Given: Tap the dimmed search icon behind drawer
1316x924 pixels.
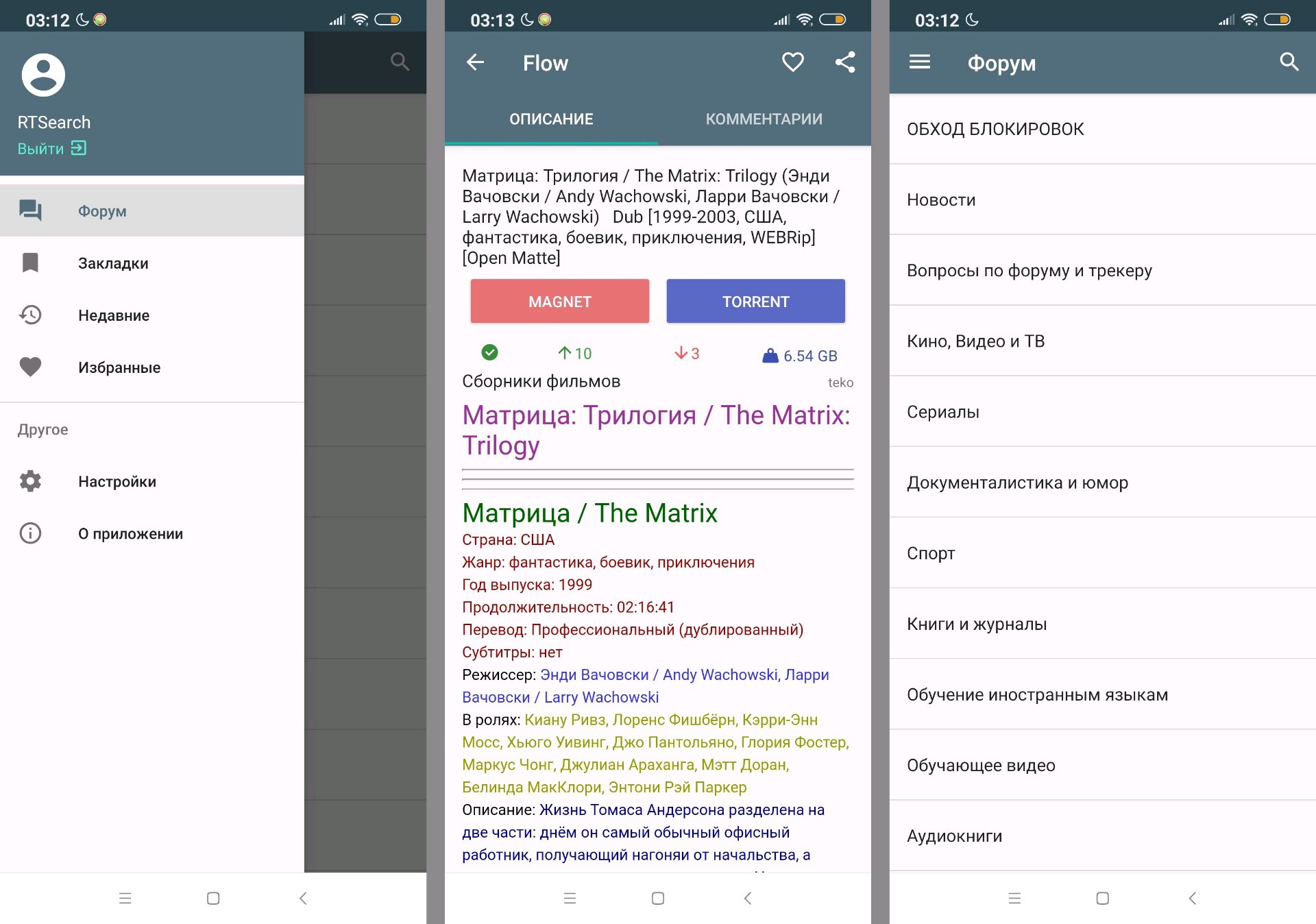Looking at the screenshot, I should pyautogui.click(x=400, y=62).
